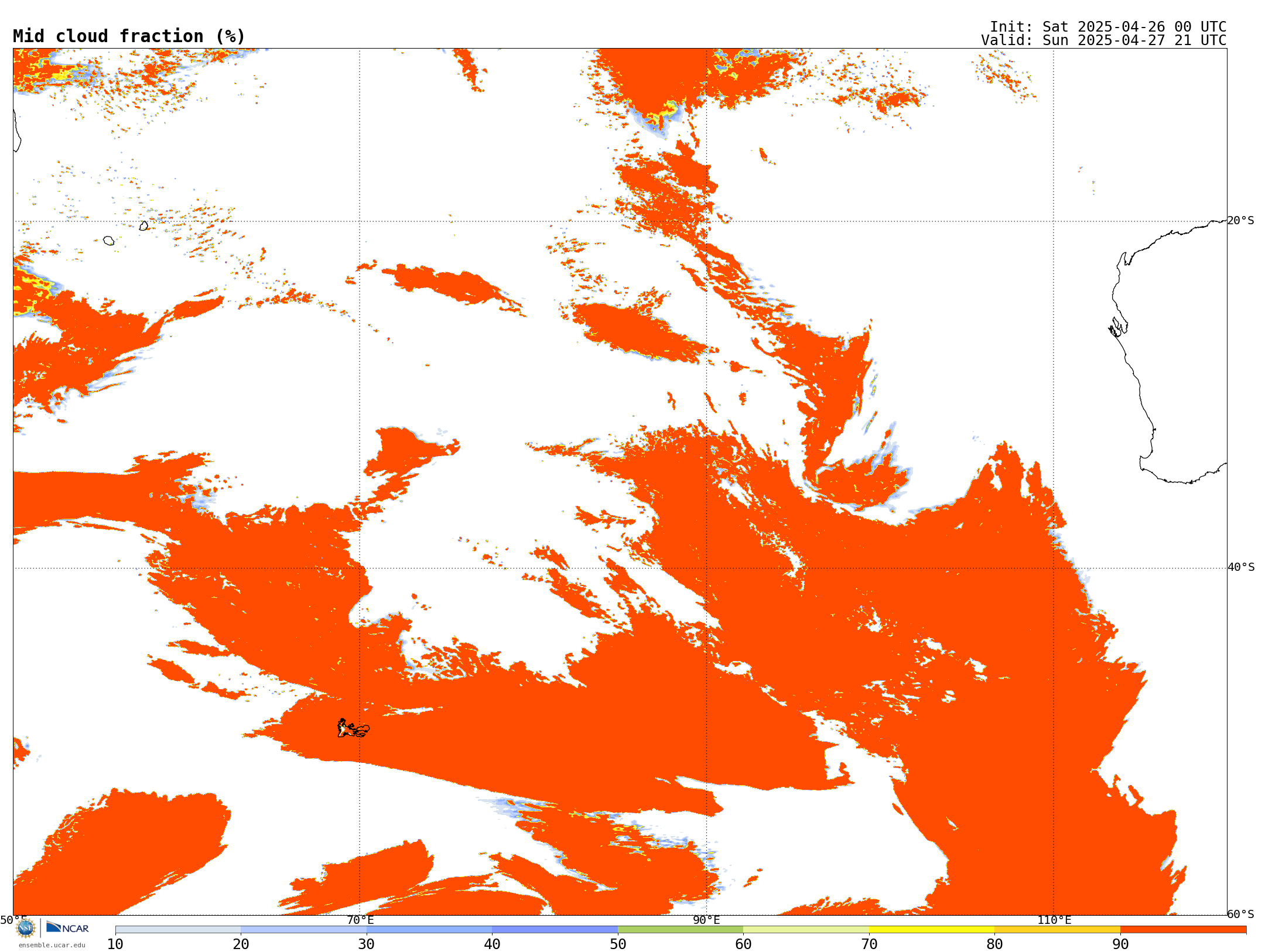Click the colorbar tick label 40
Image resolution: width=1265 pixels, height=952 pixels.
click(x=492, y=944)
